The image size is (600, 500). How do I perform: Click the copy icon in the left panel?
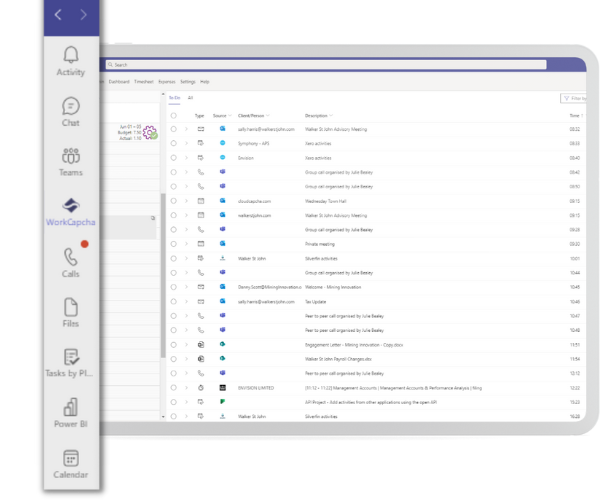(153, 218)
